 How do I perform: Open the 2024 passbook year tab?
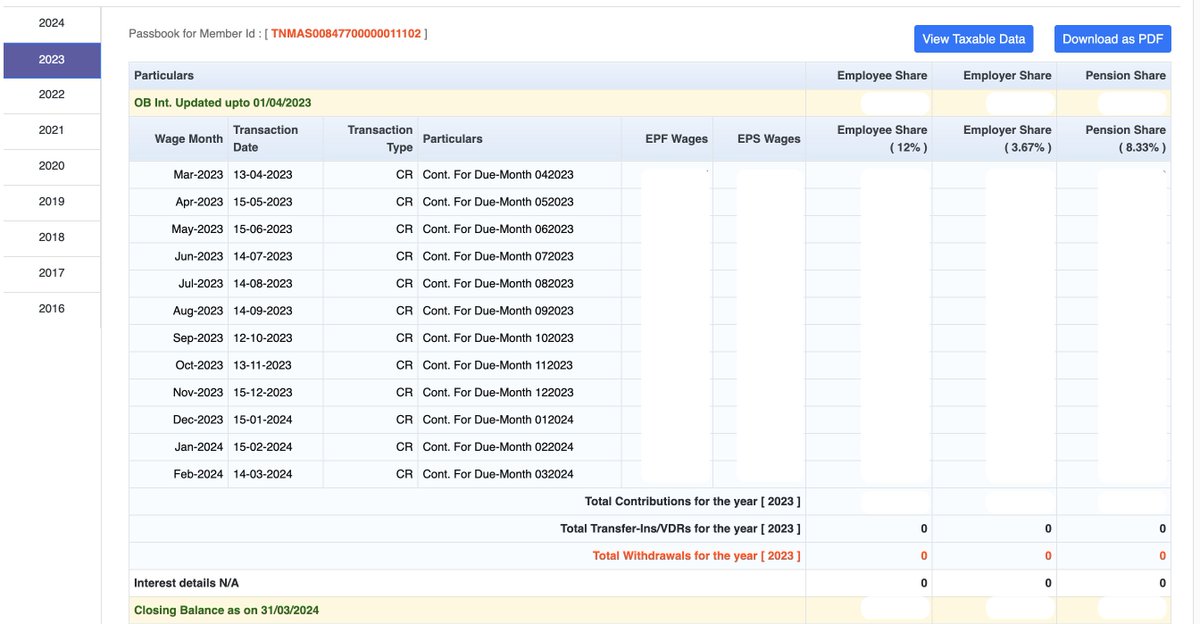pyautogui.click(x=52, y=23)
